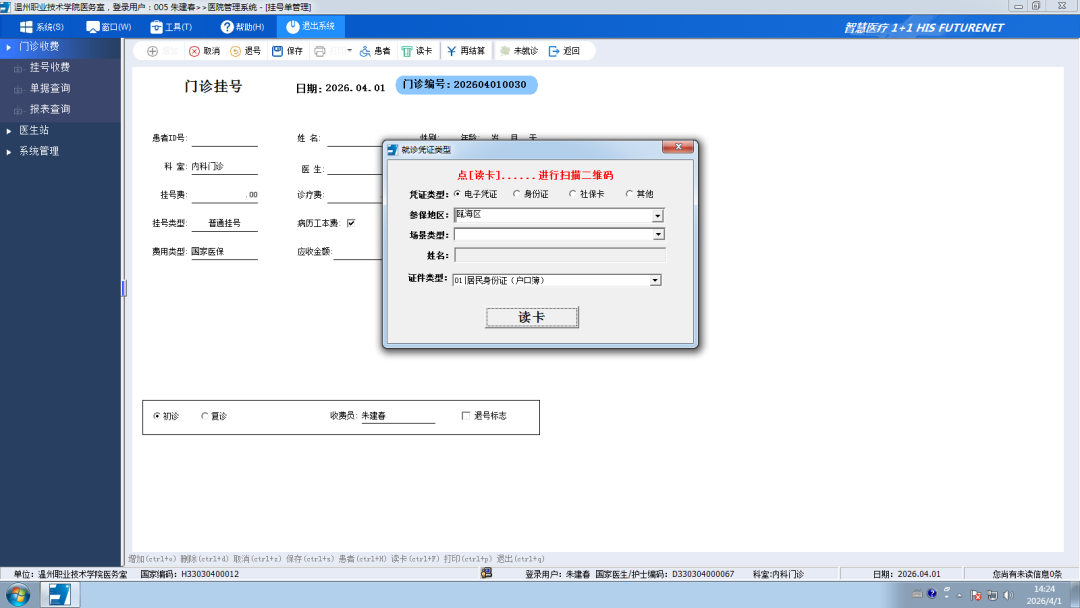Image resolution: width=1080 pixels, height=608 pixels.
Task: Check the 退号标志 checkbox
Action: (466, 417)
